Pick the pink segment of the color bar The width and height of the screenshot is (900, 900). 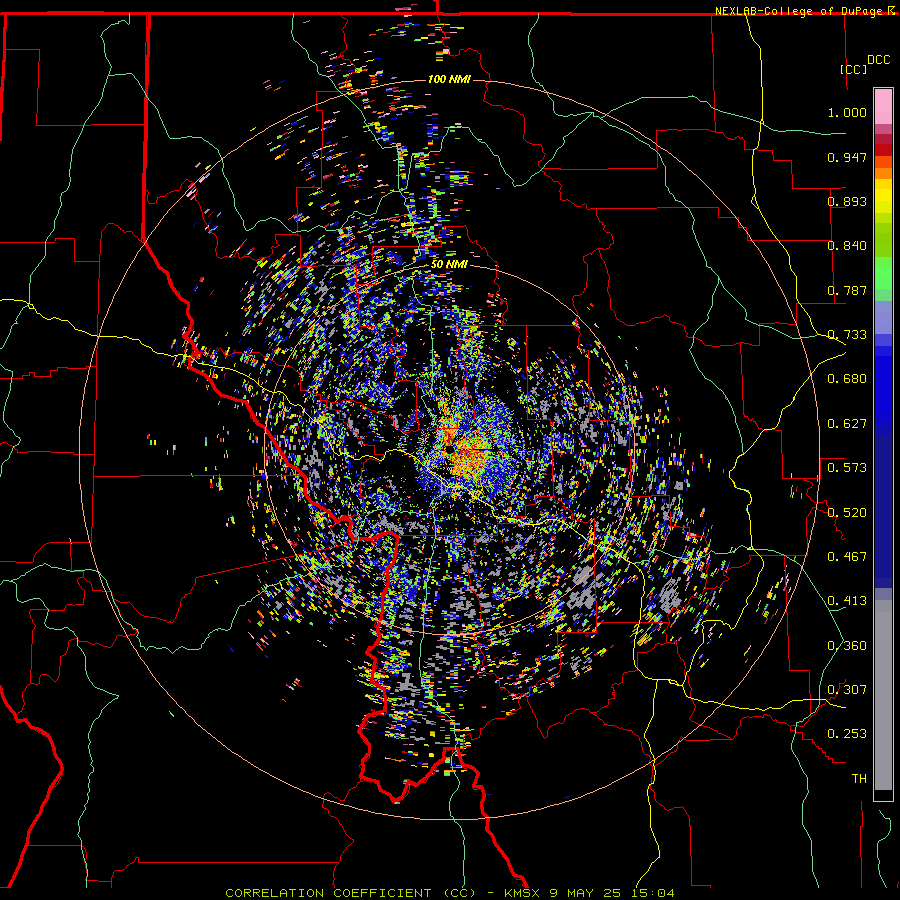coord(883,106)
